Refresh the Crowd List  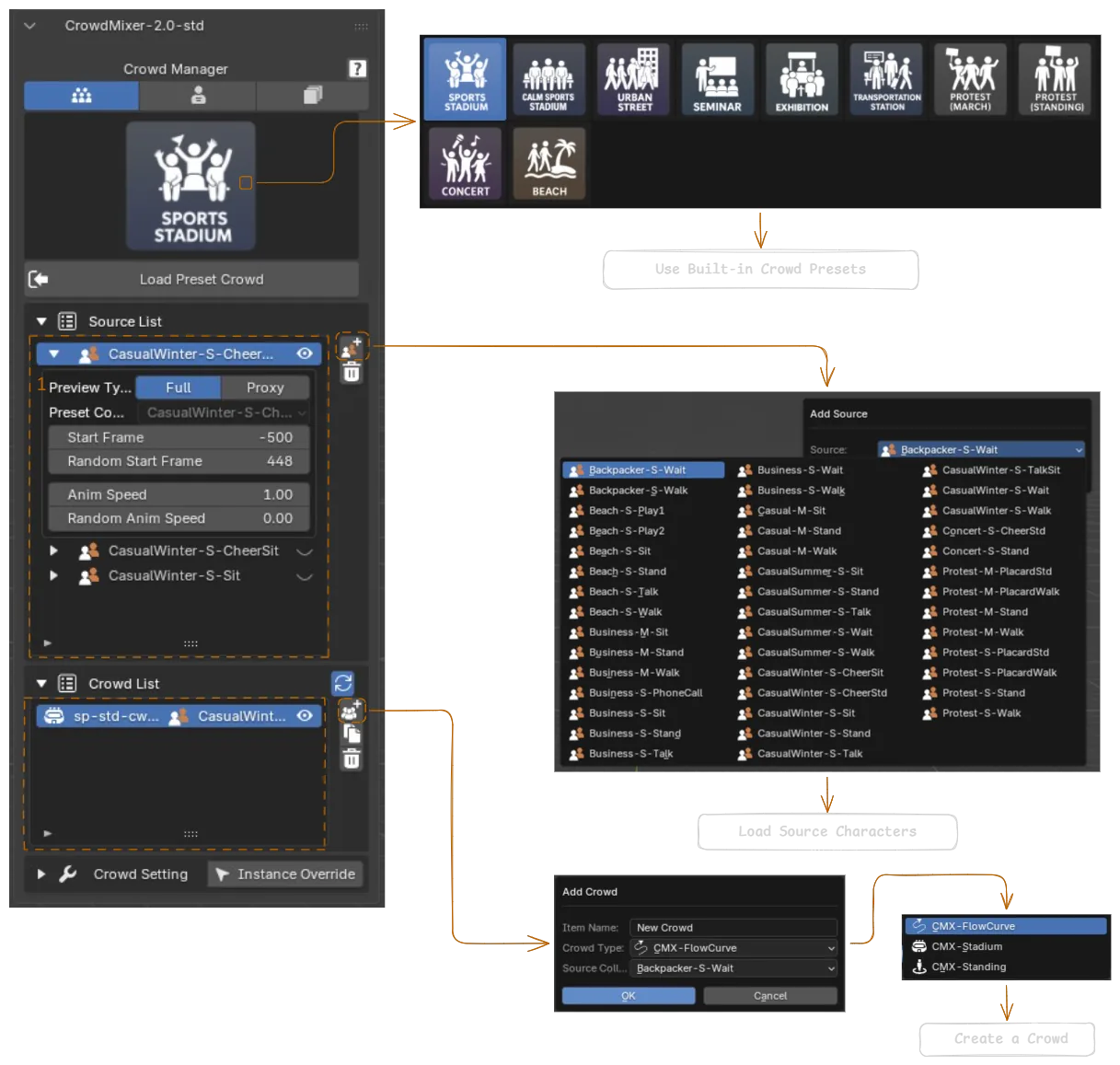coord(343,683)
